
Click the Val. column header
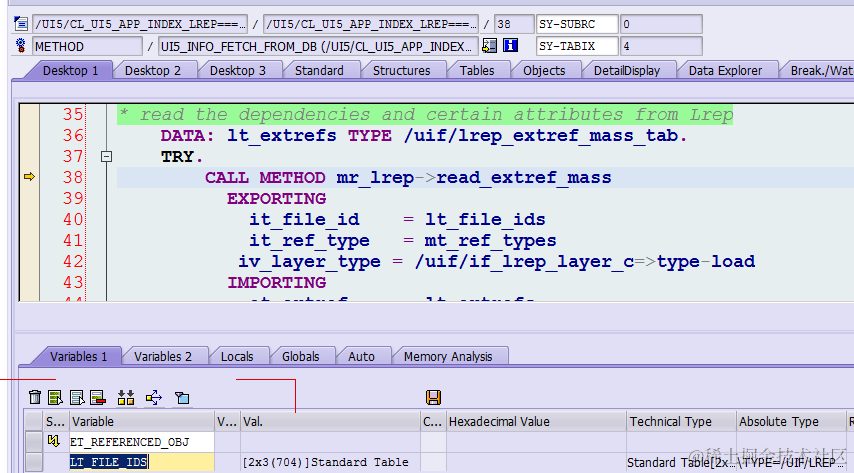point(330,421)
